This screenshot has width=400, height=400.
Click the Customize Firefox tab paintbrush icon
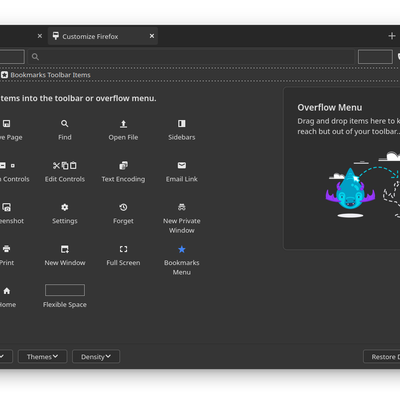pyautogui.click(x=56, y=36)
